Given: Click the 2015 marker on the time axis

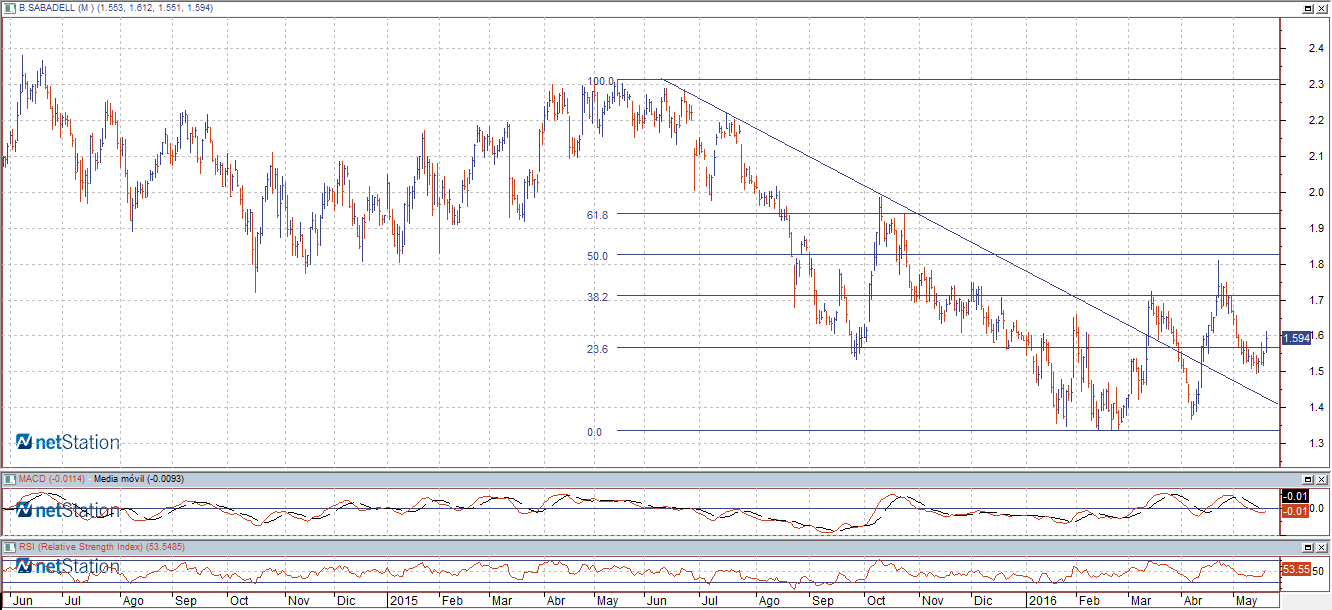Looking at the screenshot, I should click(403, 602).
